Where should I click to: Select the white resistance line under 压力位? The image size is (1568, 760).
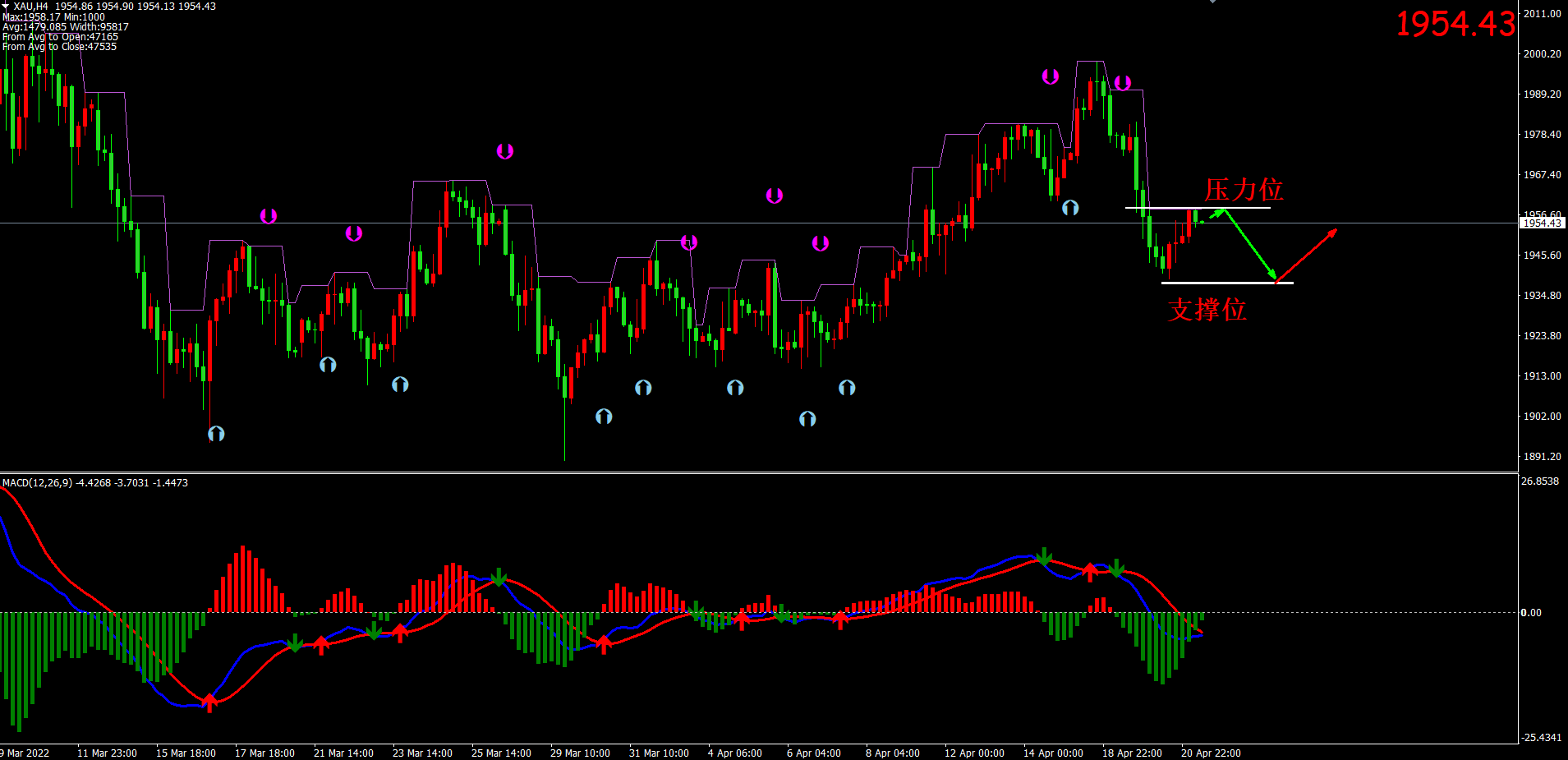1197,208
